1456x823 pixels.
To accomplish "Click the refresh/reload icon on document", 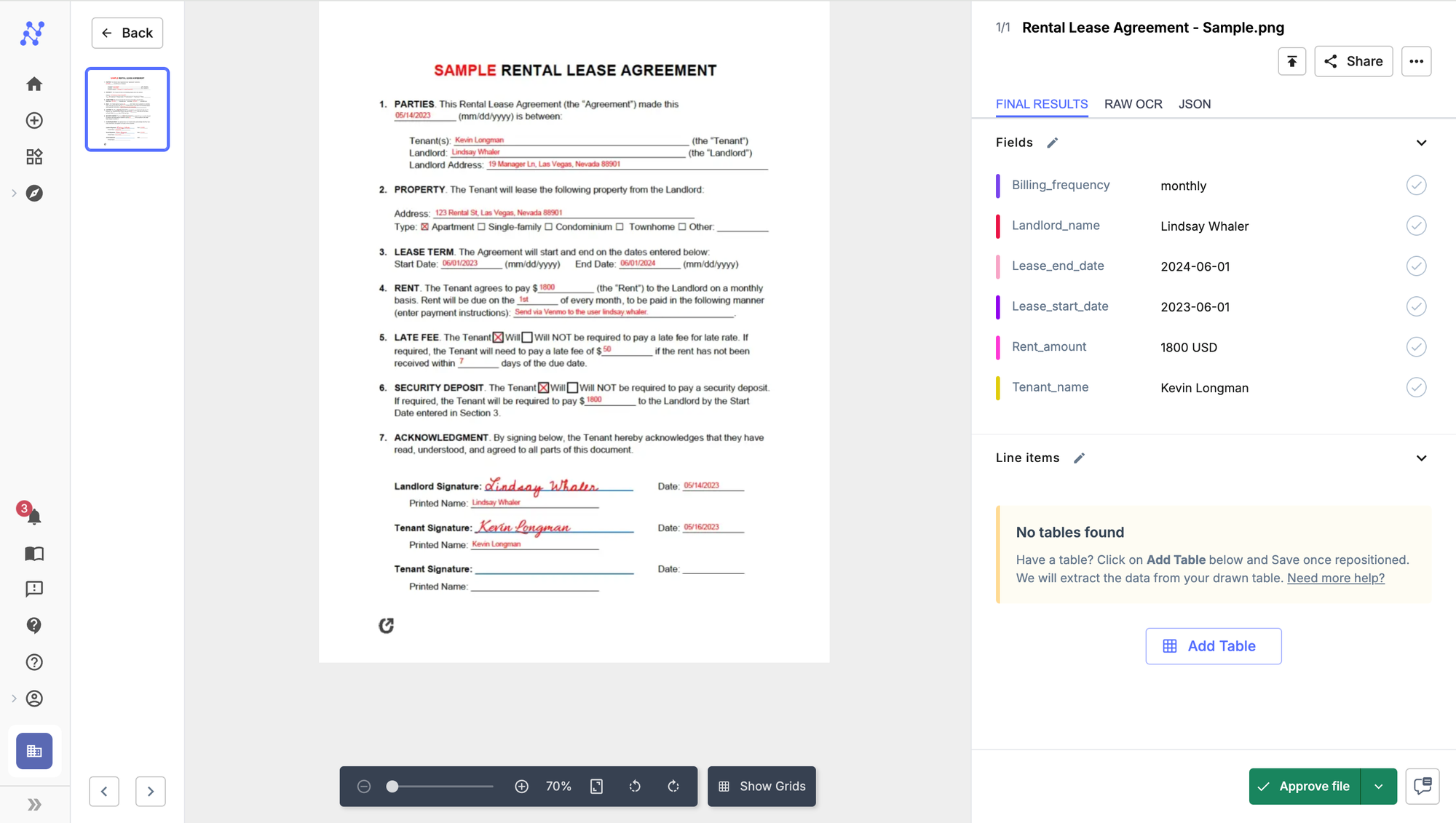I will coord(386,625).
